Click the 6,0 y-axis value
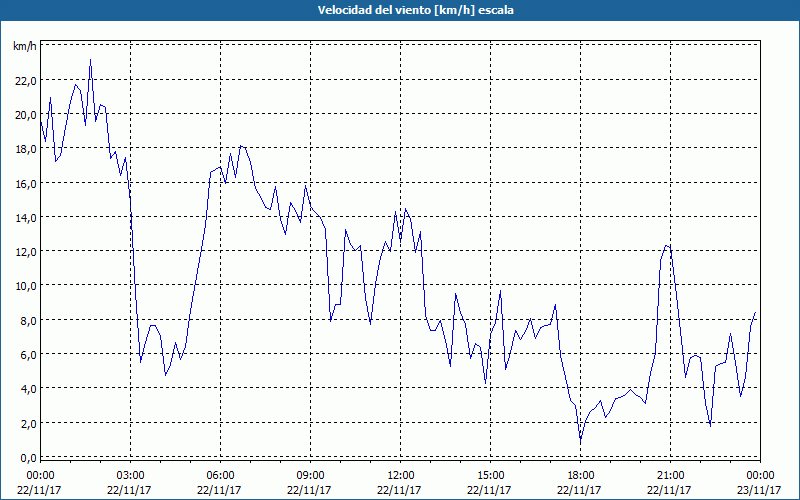The height and width of the screenshot is (500, 800). click(28, 355)
